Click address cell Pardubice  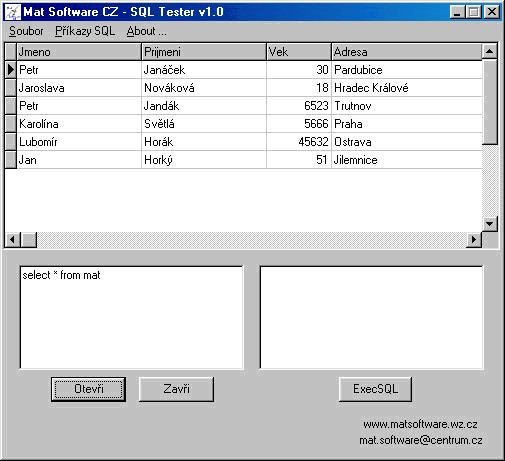(407, 70)
